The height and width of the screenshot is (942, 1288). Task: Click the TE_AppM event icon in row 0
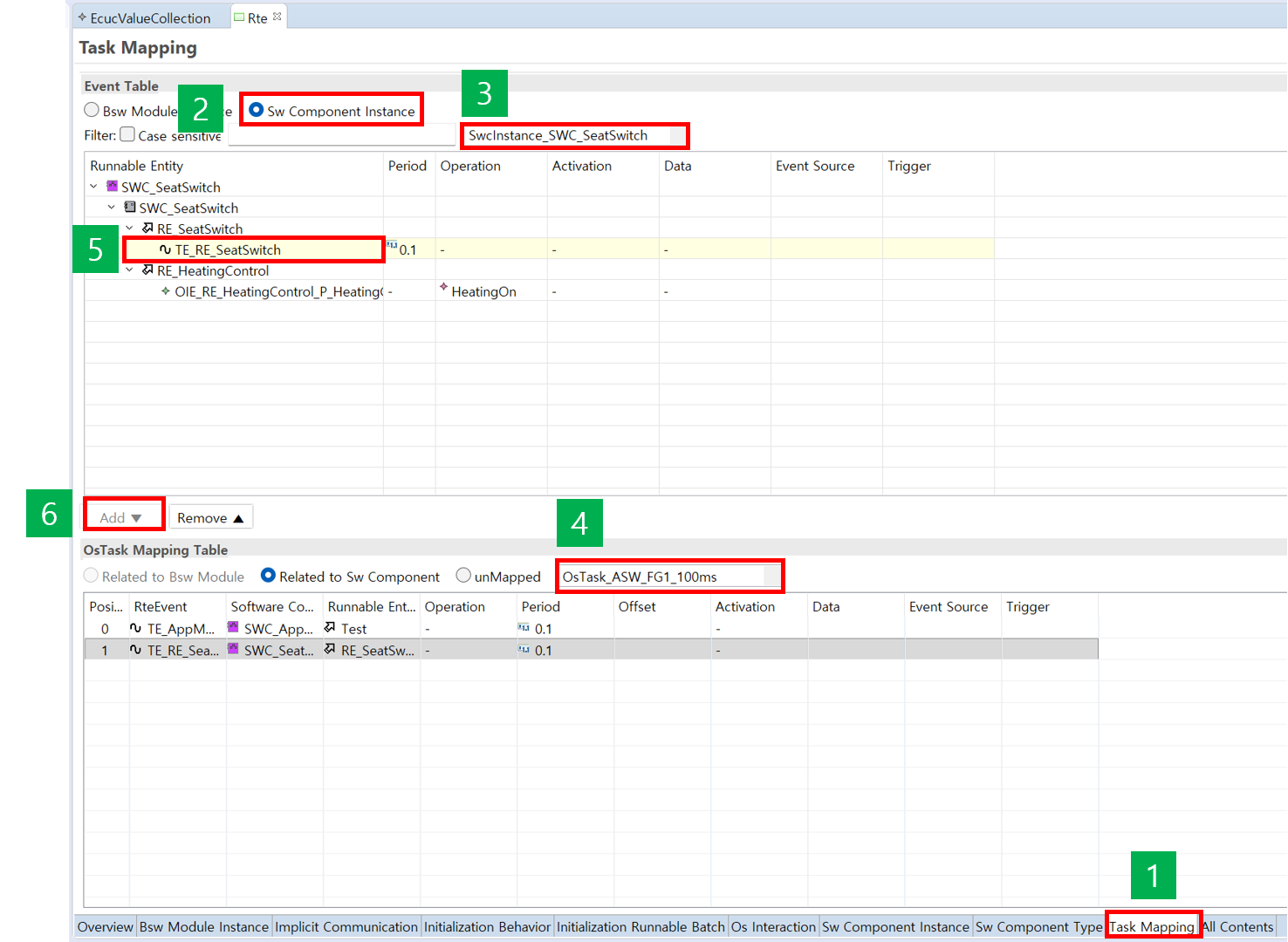(135, 628)
